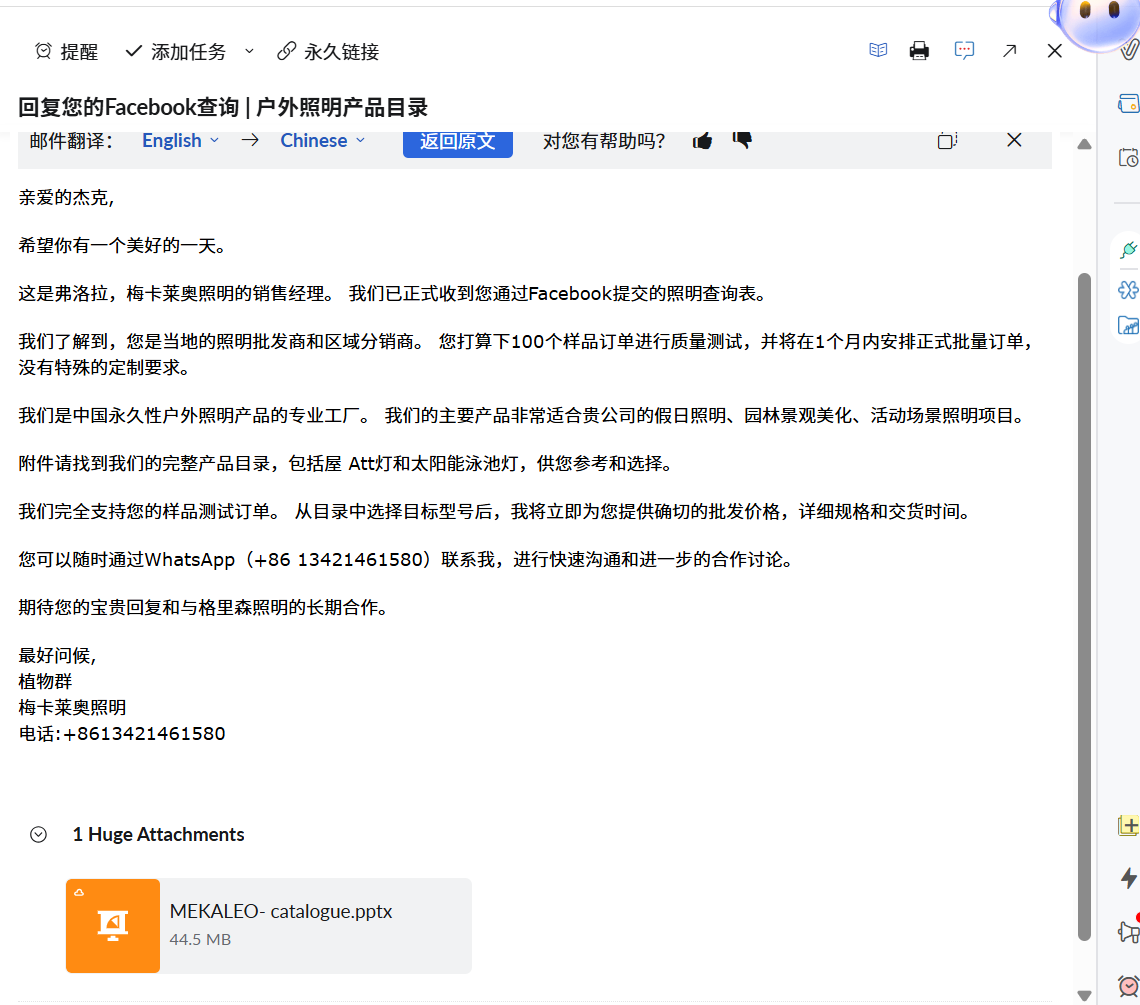The width and height of the screenshot is (1140, 1005).
Task: Open email in new window arrow
Action: 1009,51
